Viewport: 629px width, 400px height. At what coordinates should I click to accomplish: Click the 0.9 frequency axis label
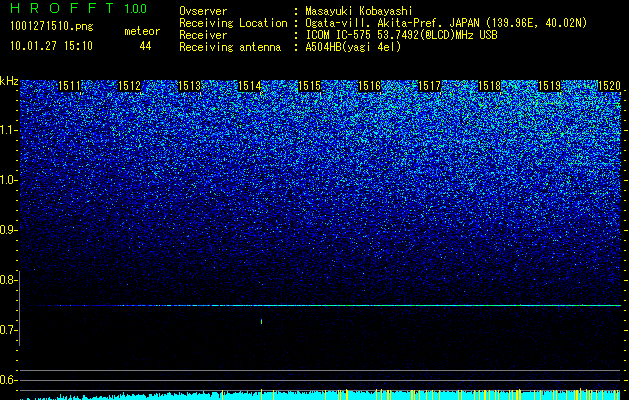(x=7, y=230)
